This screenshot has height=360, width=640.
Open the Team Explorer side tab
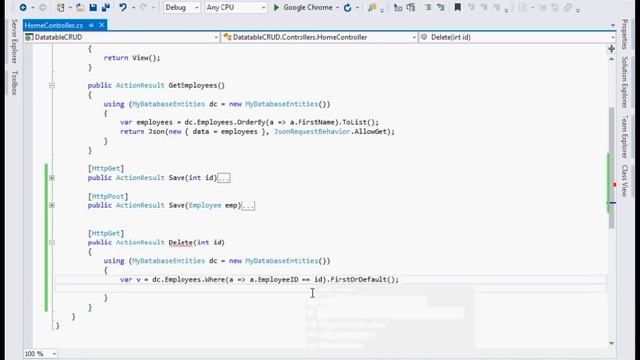[624, 136]
